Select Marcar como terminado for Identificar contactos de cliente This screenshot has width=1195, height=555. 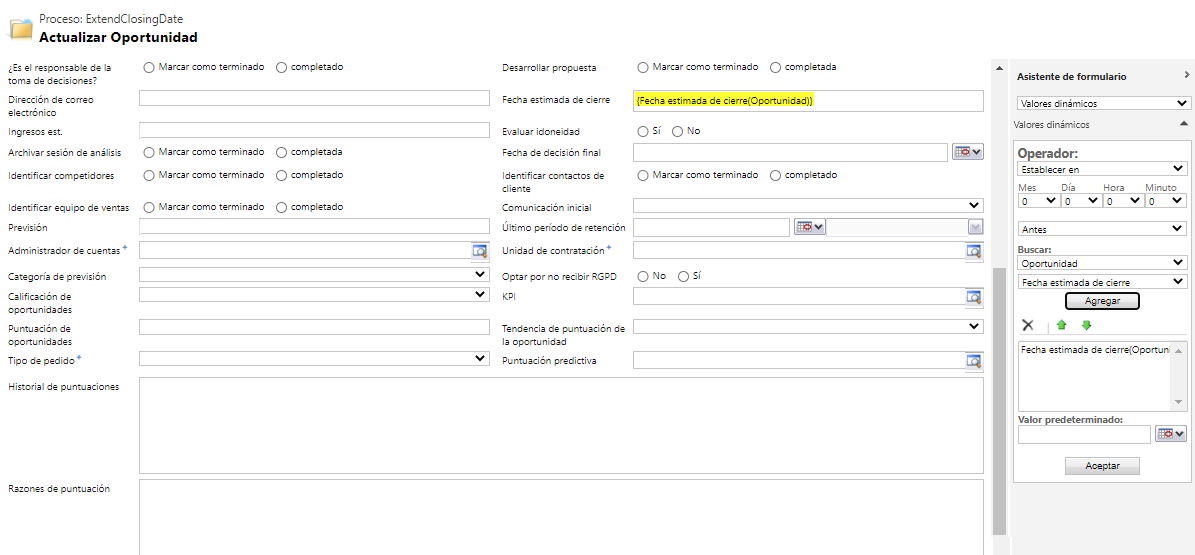[x=643, y=175]
